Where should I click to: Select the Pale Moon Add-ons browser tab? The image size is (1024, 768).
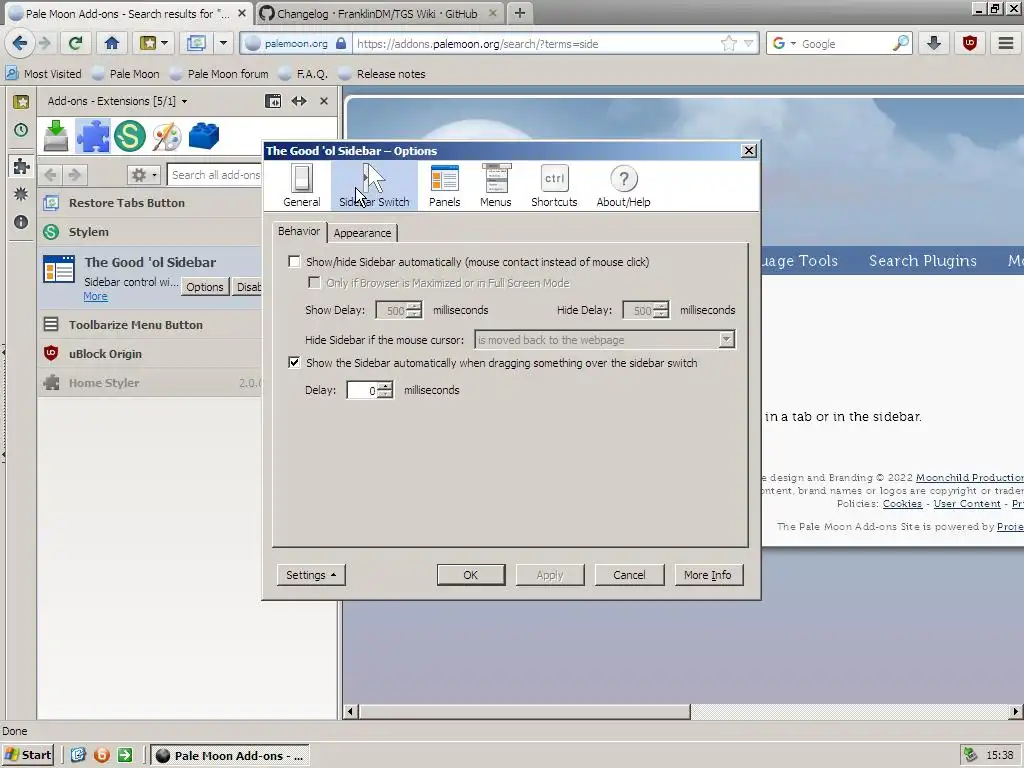(x=127, y=14)
